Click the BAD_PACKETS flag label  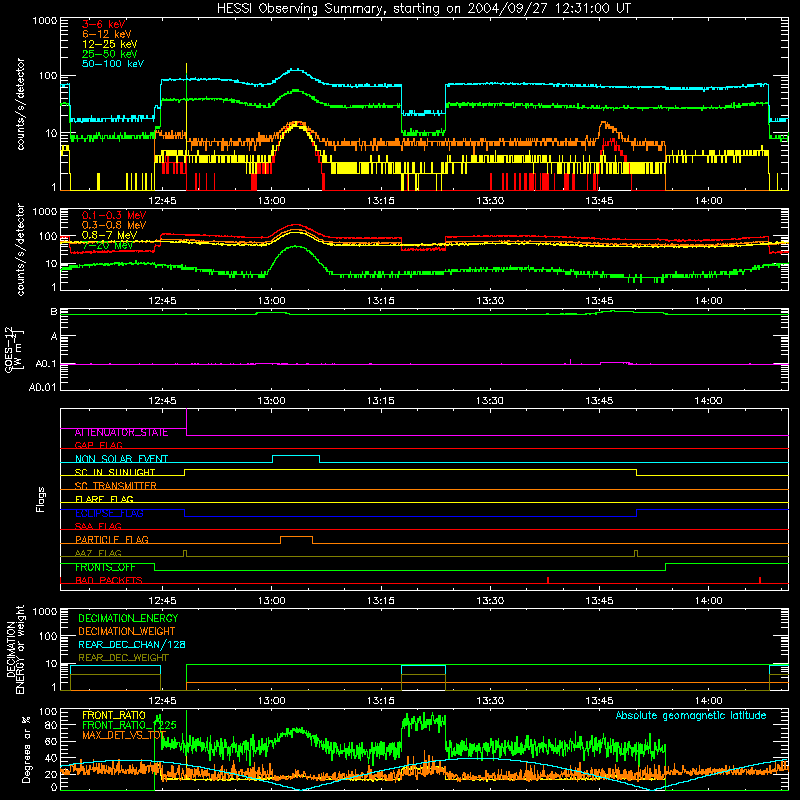(109, 580)
